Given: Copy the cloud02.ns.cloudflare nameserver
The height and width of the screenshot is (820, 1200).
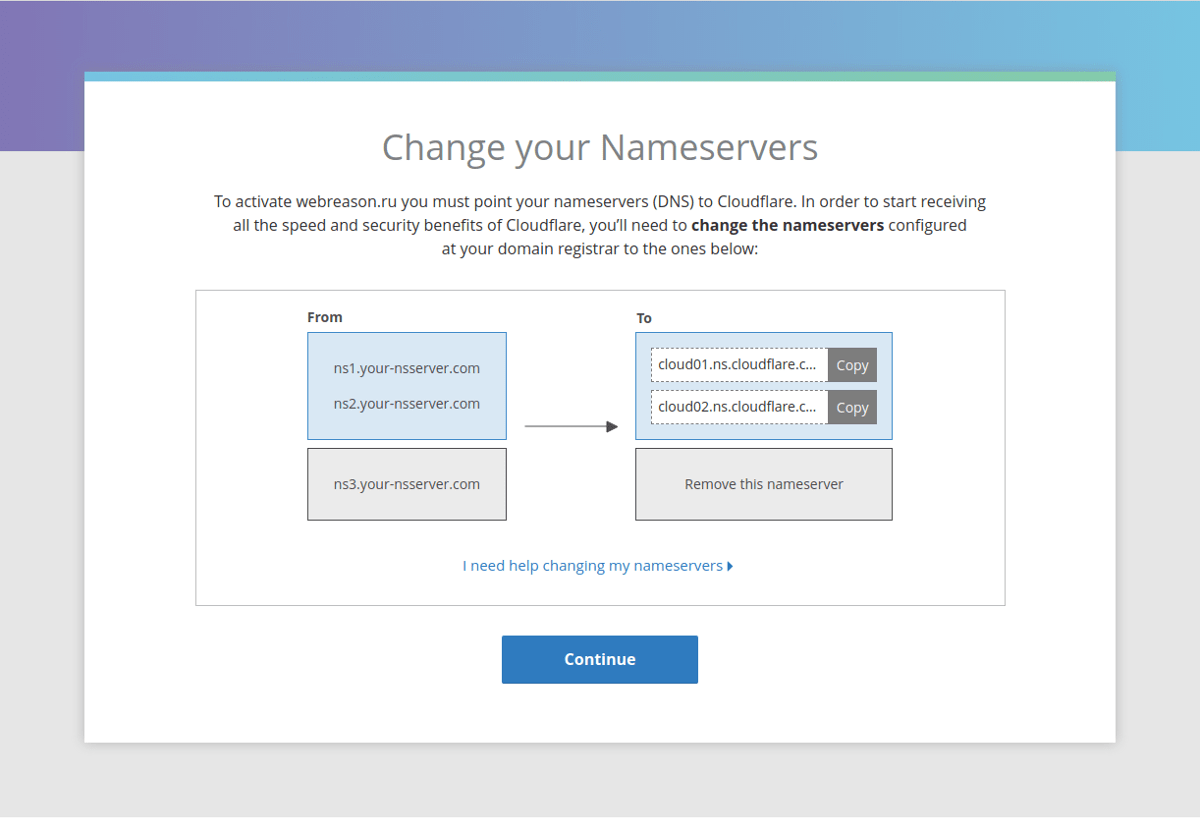Looking at the screenshot, I should coord(852,407).
